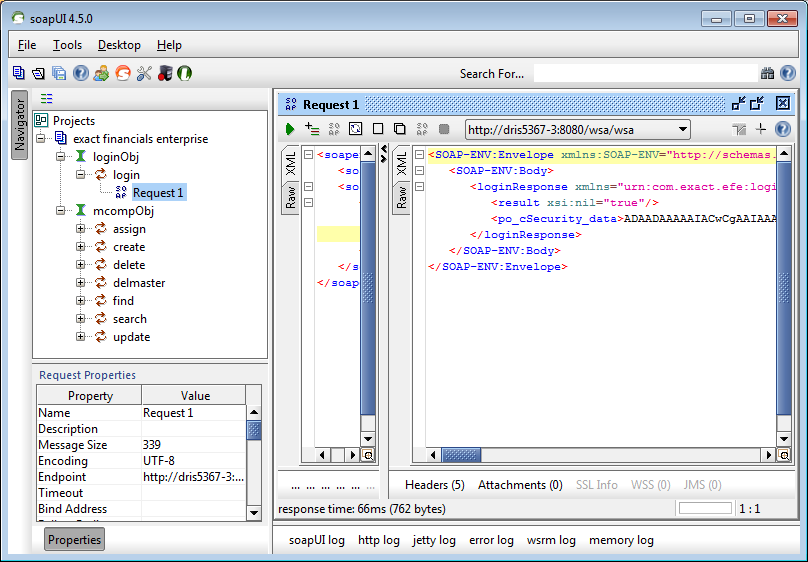This screenshot has width=808, height=562.
Task: Click the second maximize icon in Request 1 header
Action: 757,104
